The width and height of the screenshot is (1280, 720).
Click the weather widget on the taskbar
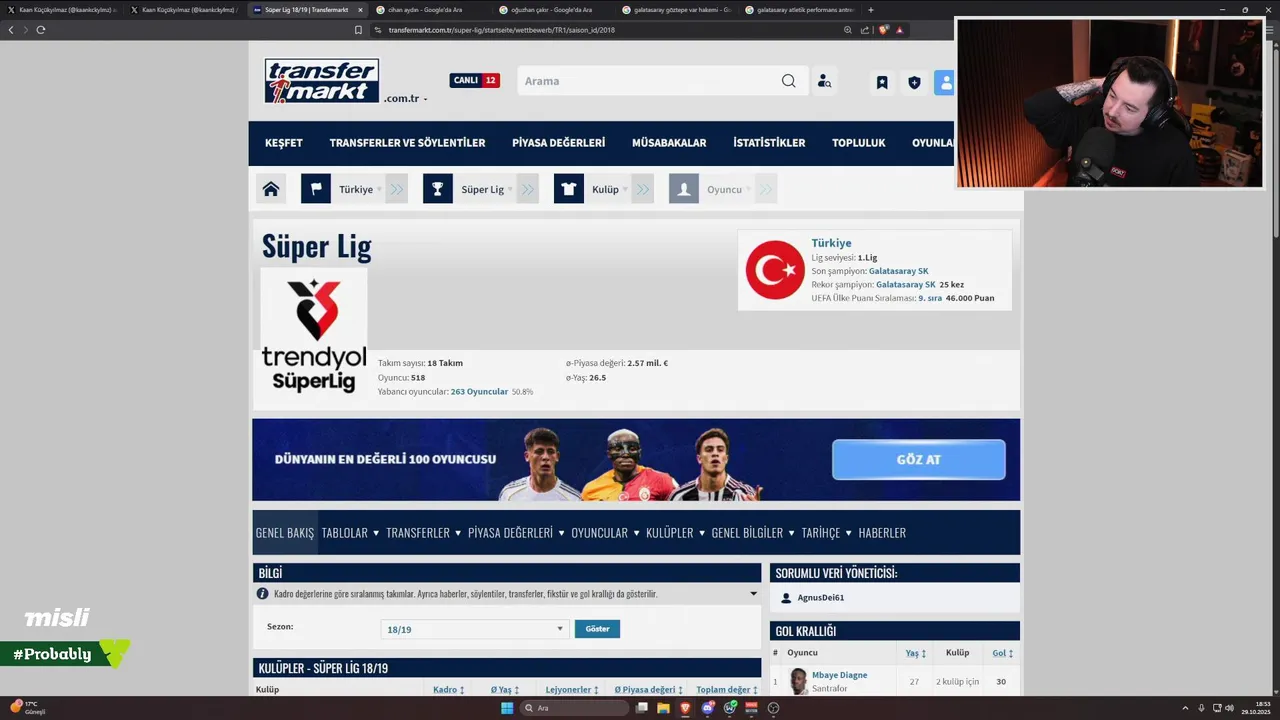(28, 707)
